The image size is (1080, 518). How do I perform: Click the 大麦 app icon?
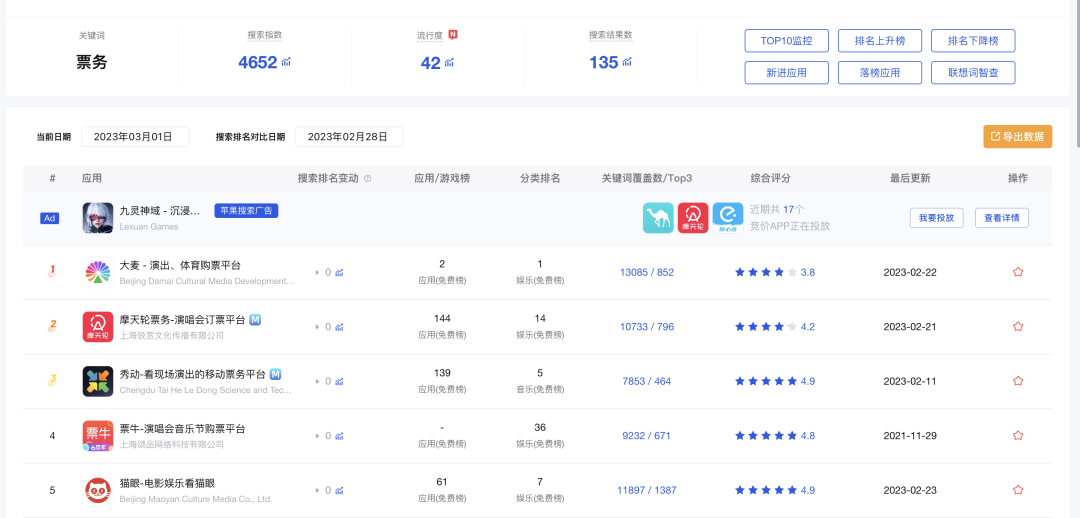tap(98, 272)
